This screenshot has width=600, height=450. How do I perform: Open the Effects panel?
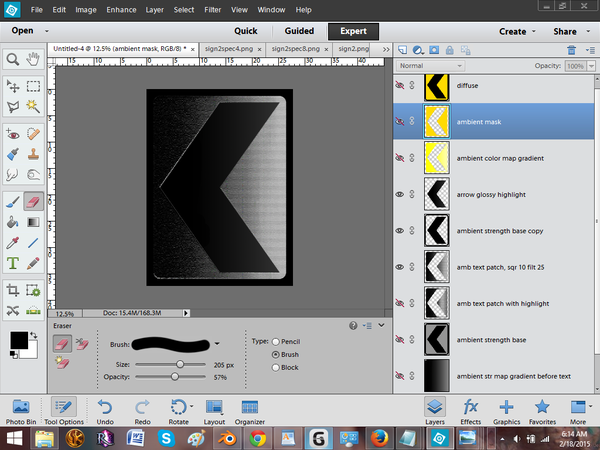(471, 406)
